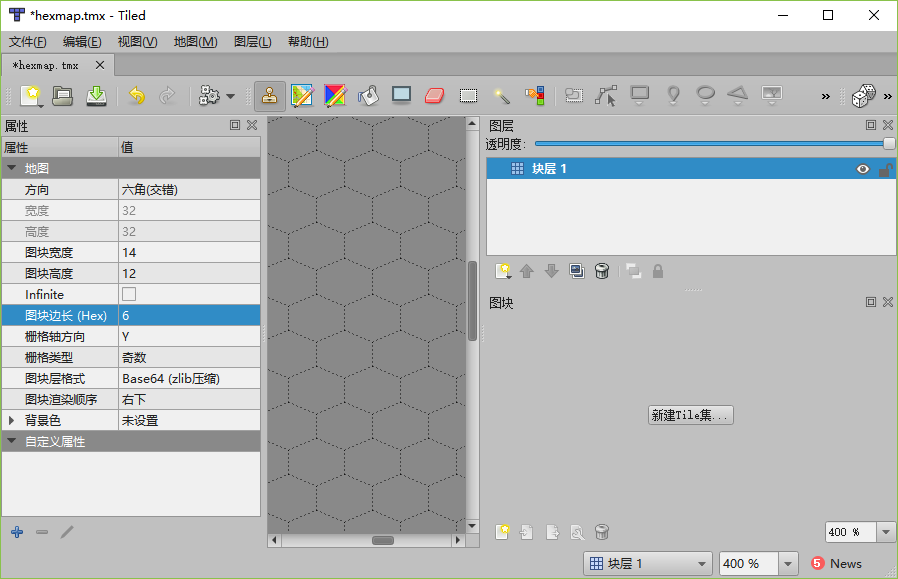Select the Edit Polygons tool
The width and height of the screenshot is (898, 579).
(606, 96)
